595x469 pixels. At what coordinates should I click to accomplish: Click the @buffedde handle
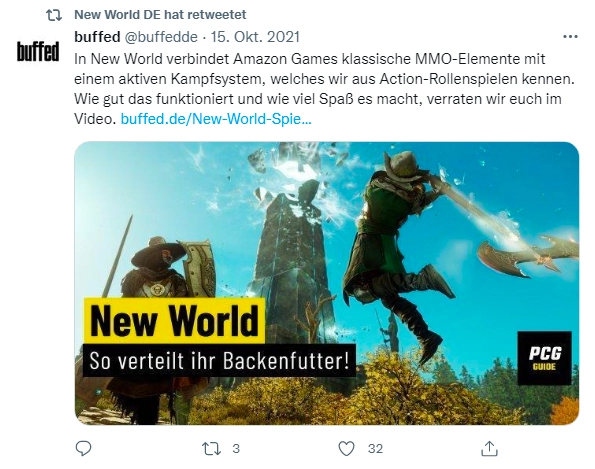coord(161,37)
